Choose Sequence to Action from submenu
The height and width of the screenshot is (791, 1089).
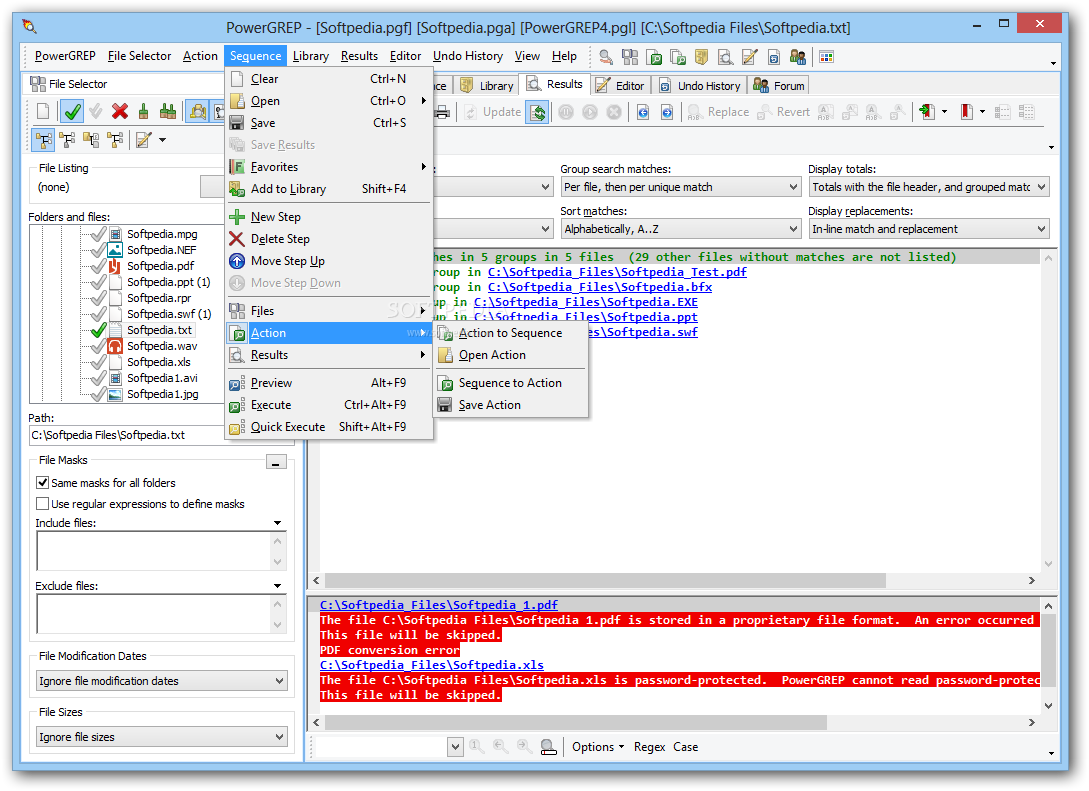510,383
